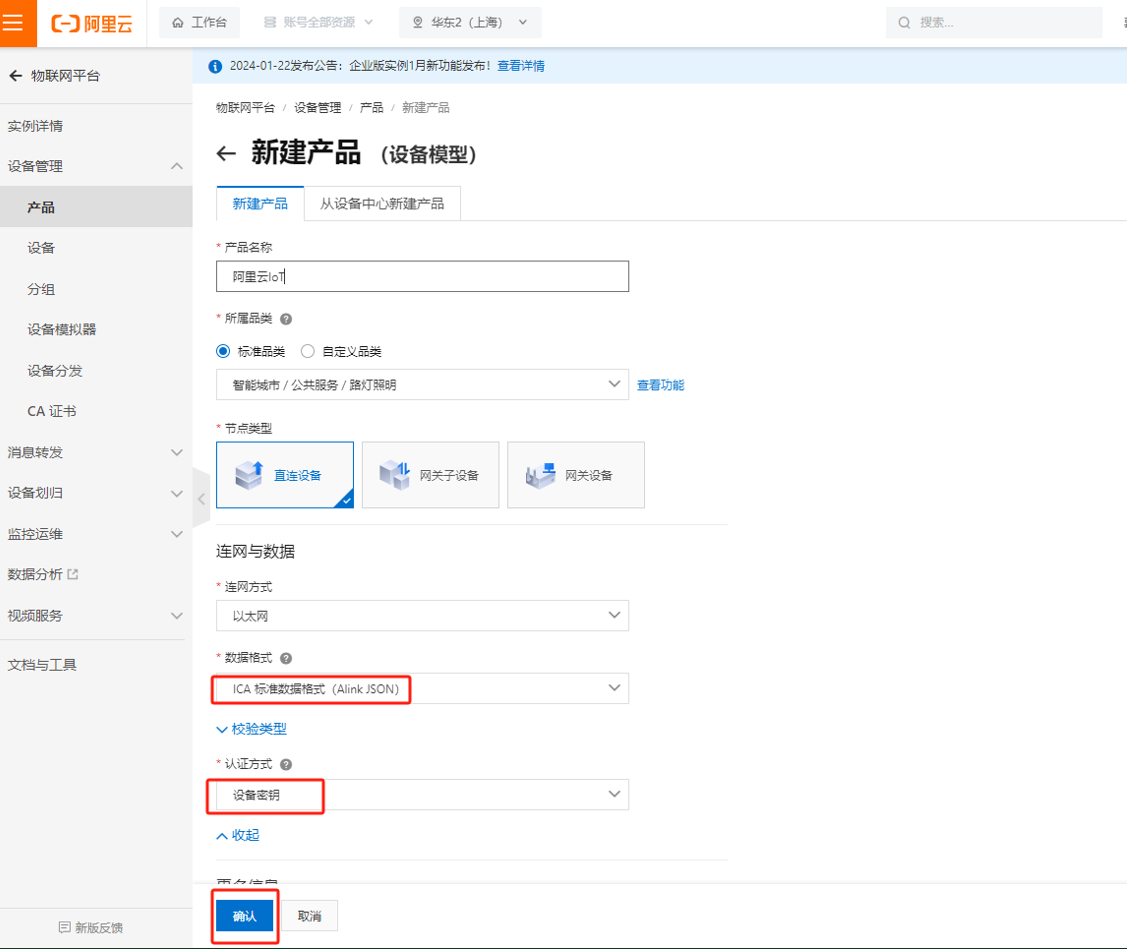1128x949 pixels.
Task: Click help icon beside 数据格式 label
Action: (x=286, y=658)
